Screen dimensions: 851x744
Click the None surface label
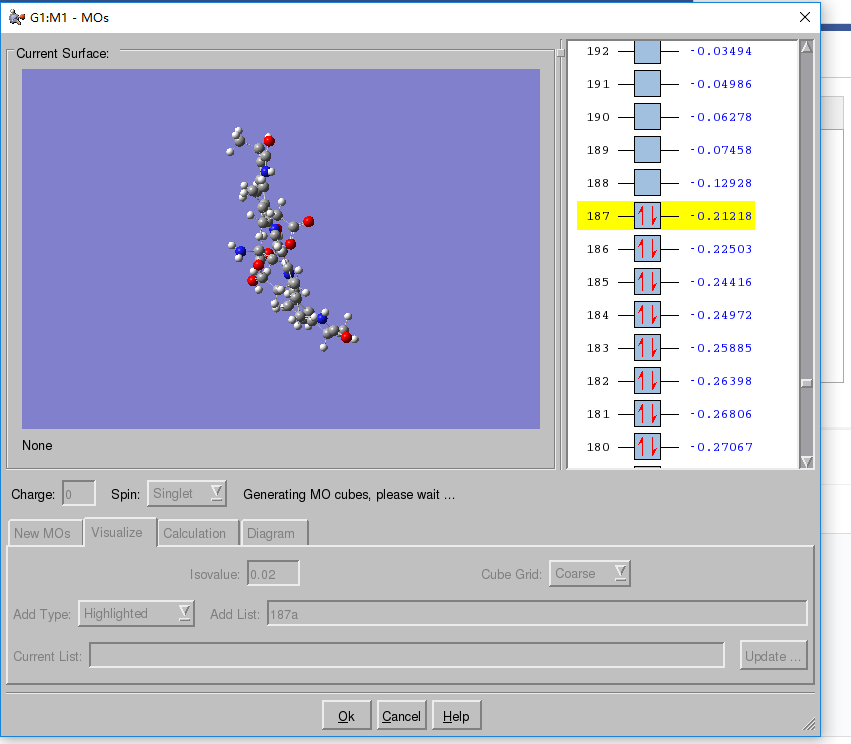[37, 446]
